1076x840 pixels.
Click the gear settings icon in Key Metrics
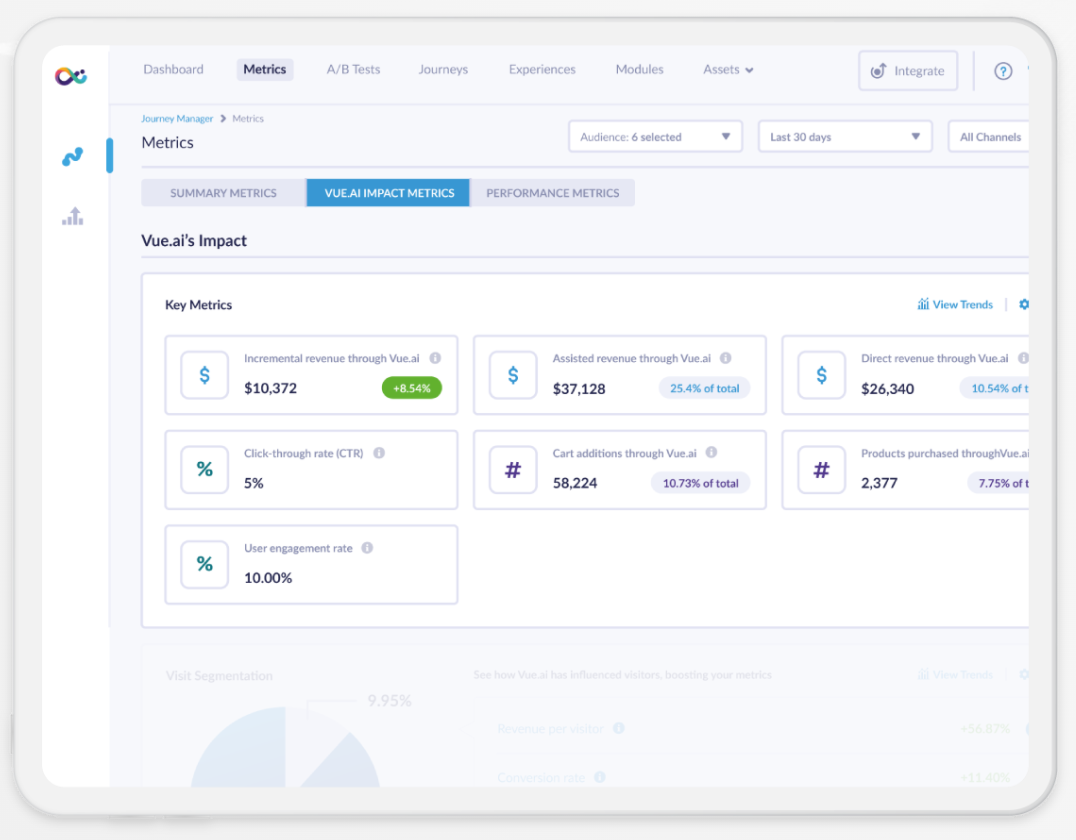click(1024, 304)
